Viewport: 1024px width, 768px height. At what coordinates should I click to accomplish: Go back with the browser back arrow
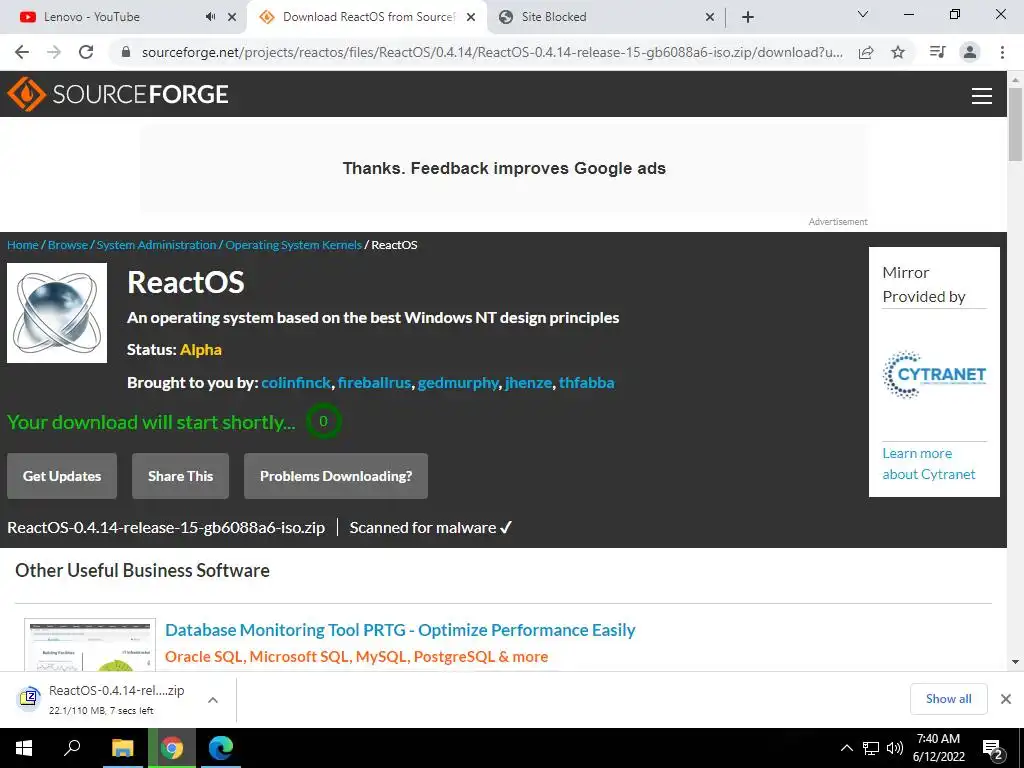click(22, 52)
